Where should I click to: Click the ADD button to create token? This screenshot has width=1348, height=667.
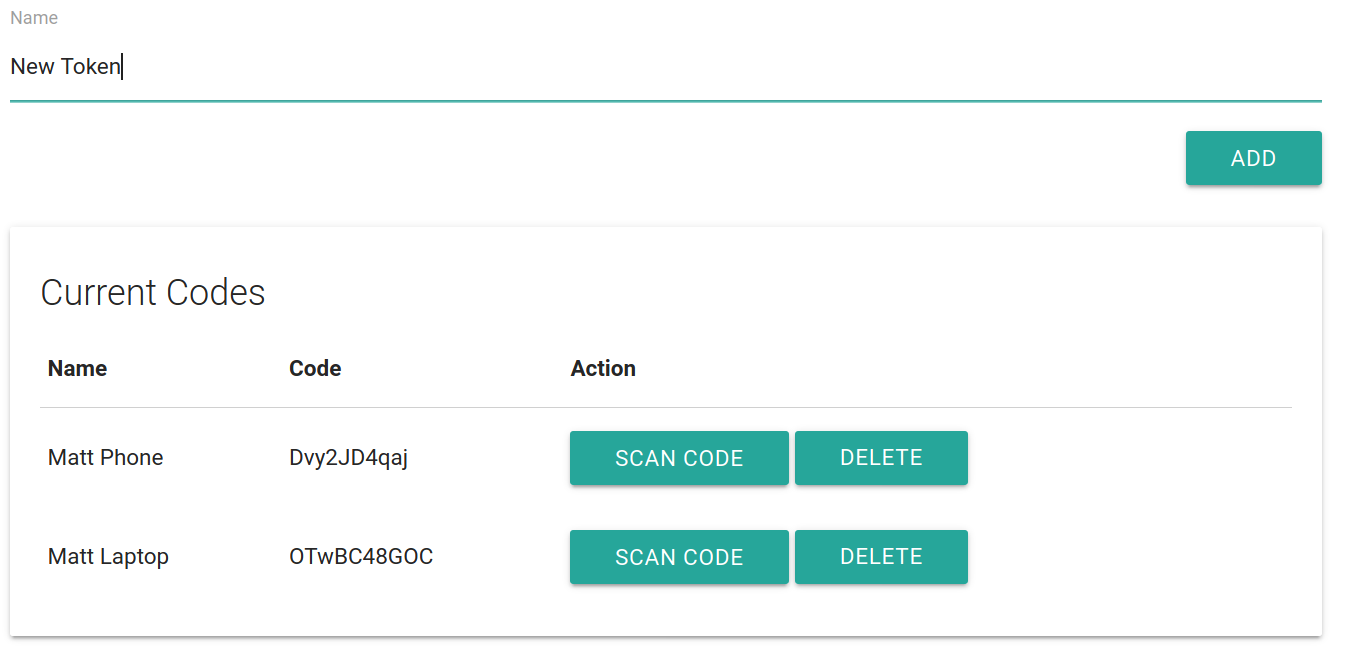coord(1253,158)
